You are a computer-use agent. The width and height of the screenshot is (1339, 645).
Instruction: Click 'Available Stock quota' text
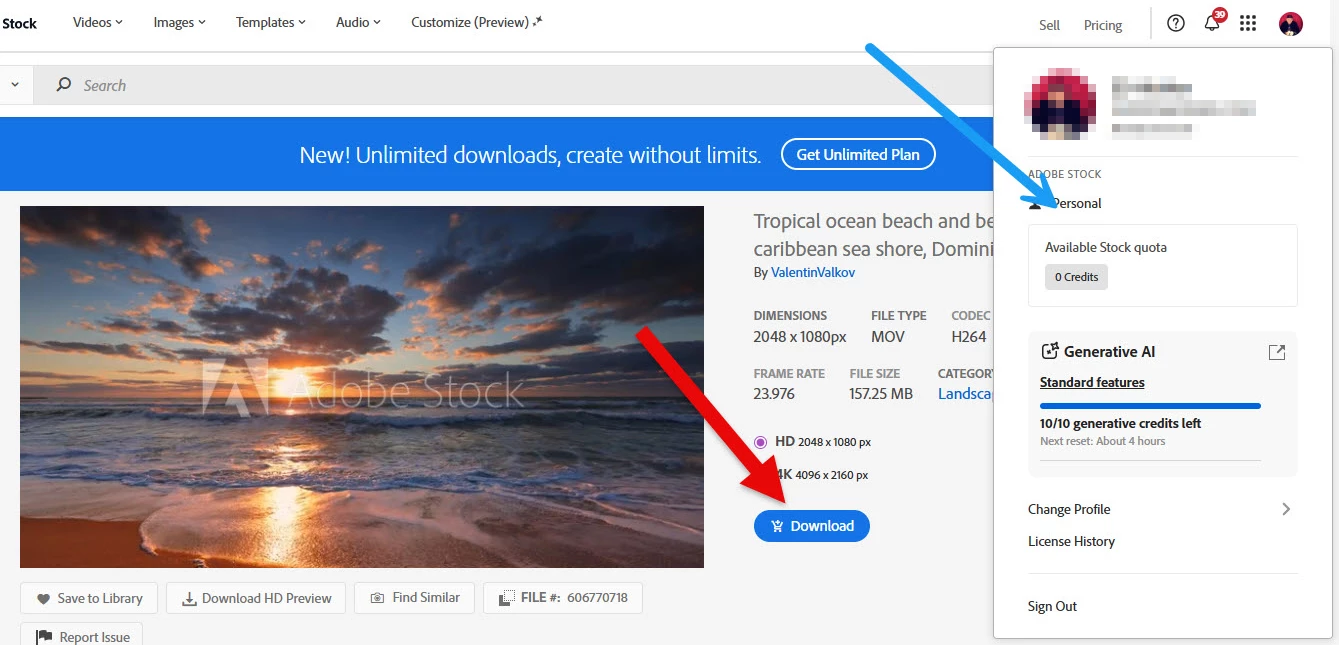pos(1105,247)
